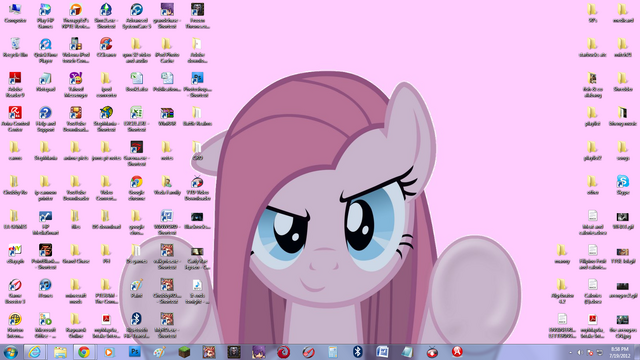Open Windows Explorer from taskbar
Viewport: 640px width, 360px height.
point(60,352)
